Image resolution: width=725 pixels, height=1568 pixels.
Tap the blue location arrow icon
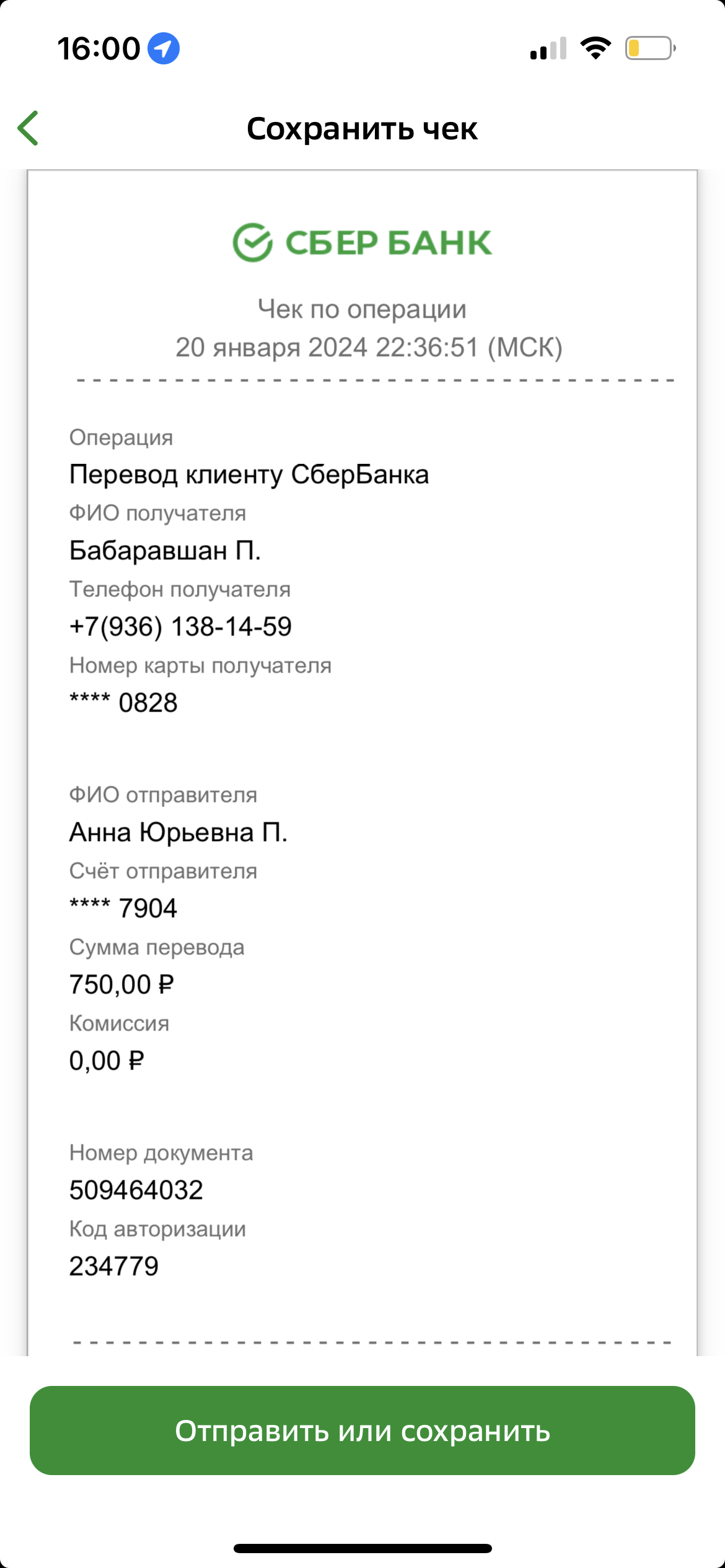[x=164, y=48]
